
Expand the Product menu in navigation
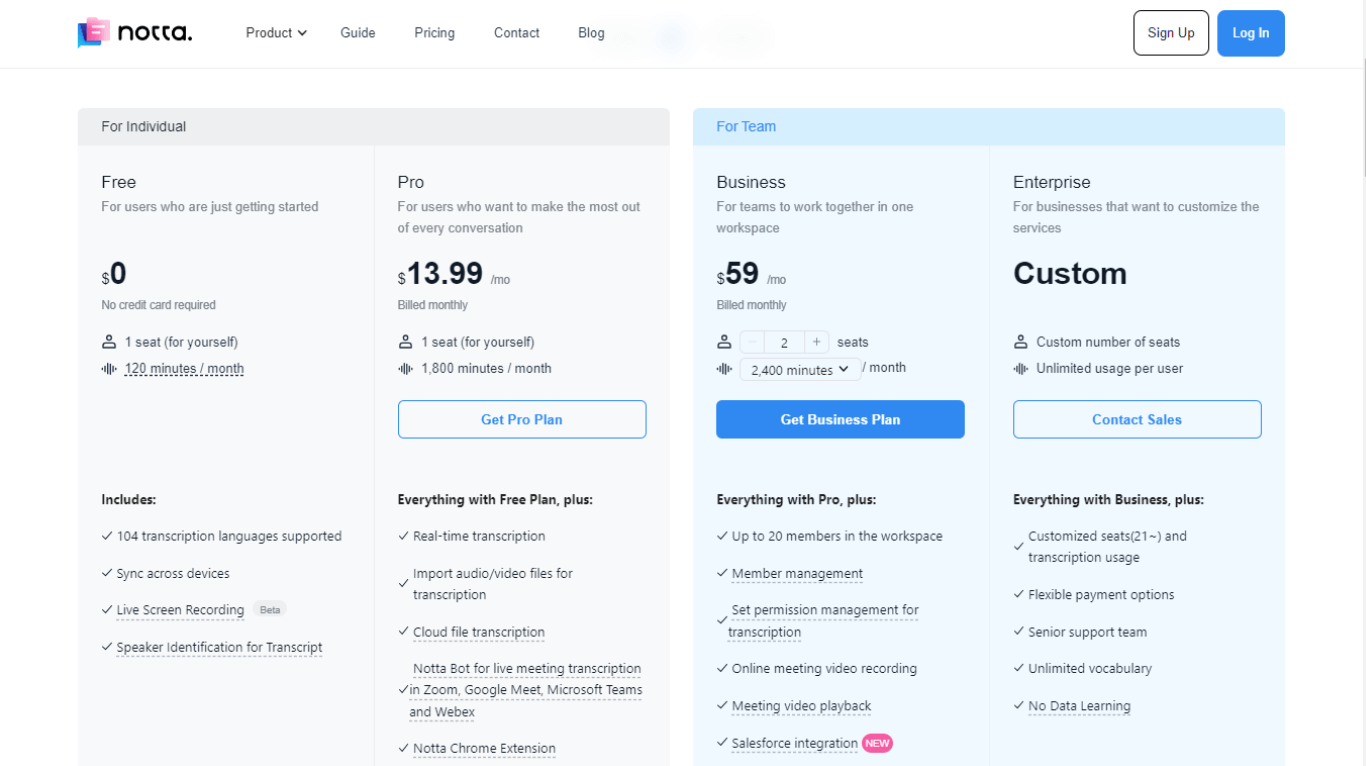(x=276, y=33)
